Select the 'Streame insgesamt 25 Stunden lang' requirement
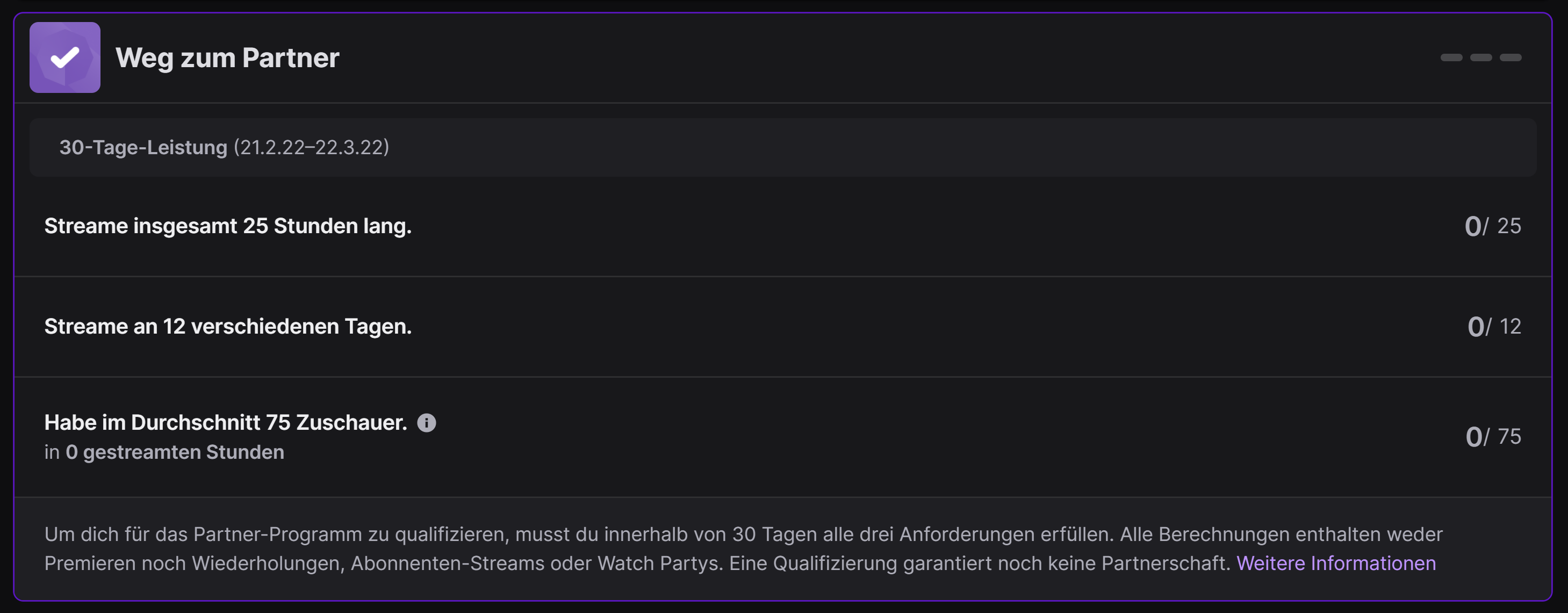The image size is (1568, 613). tap(228, 226)
